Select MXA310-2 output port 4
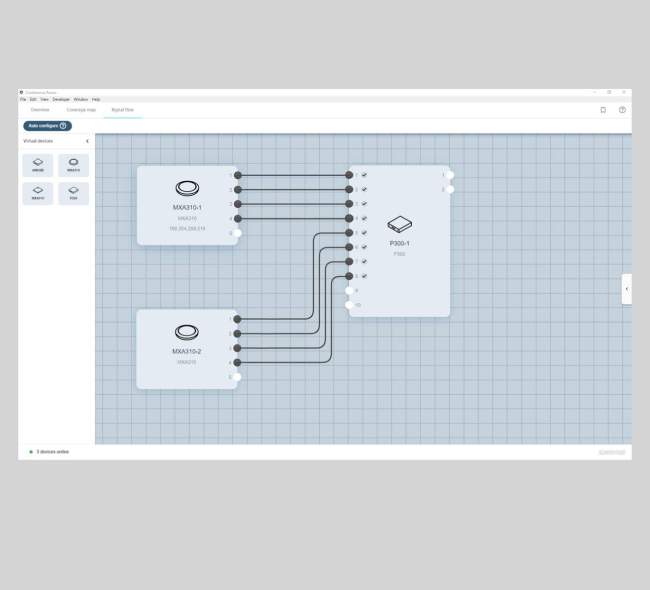 [x=237, y=362]
